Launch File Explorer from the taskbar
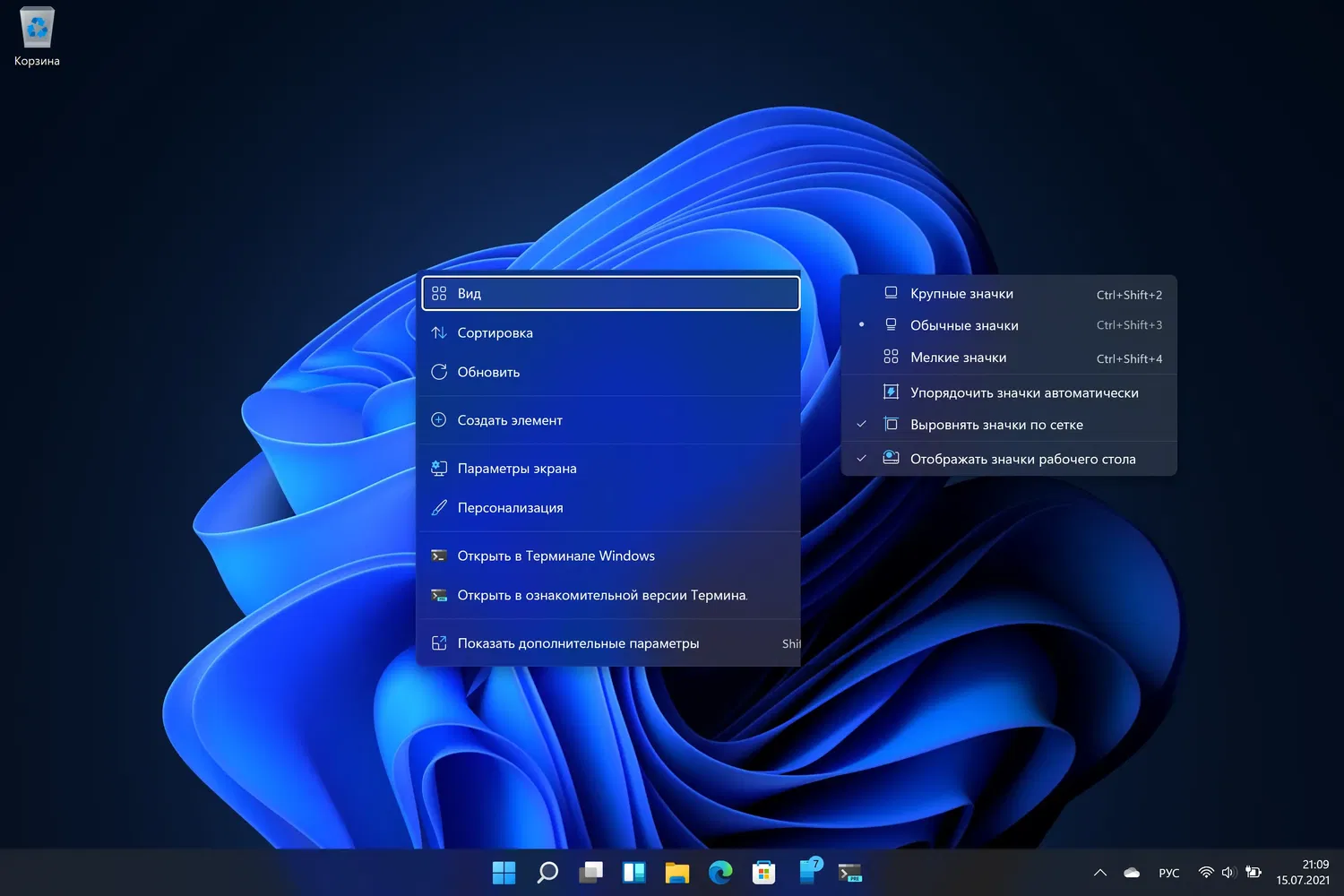1344x896 pixels. (677, 873)
